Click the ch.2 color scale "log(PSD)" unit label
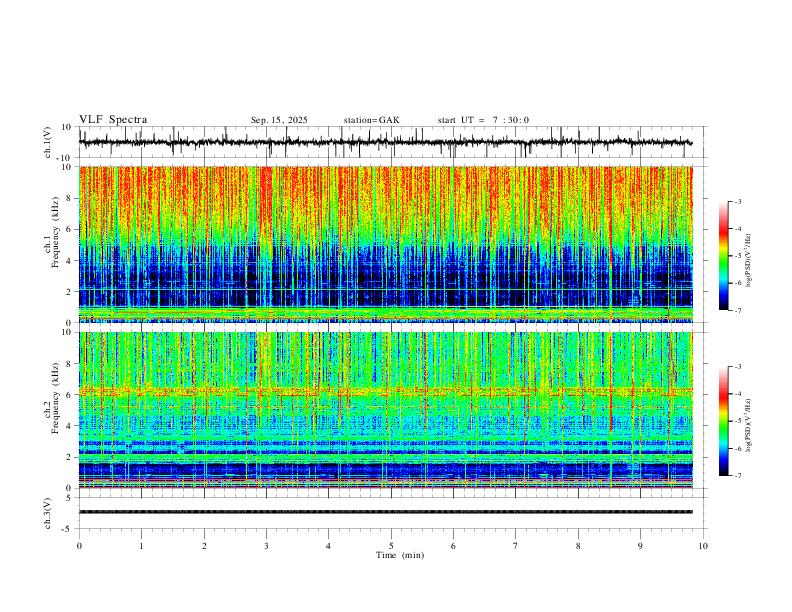 click(748, 426)
